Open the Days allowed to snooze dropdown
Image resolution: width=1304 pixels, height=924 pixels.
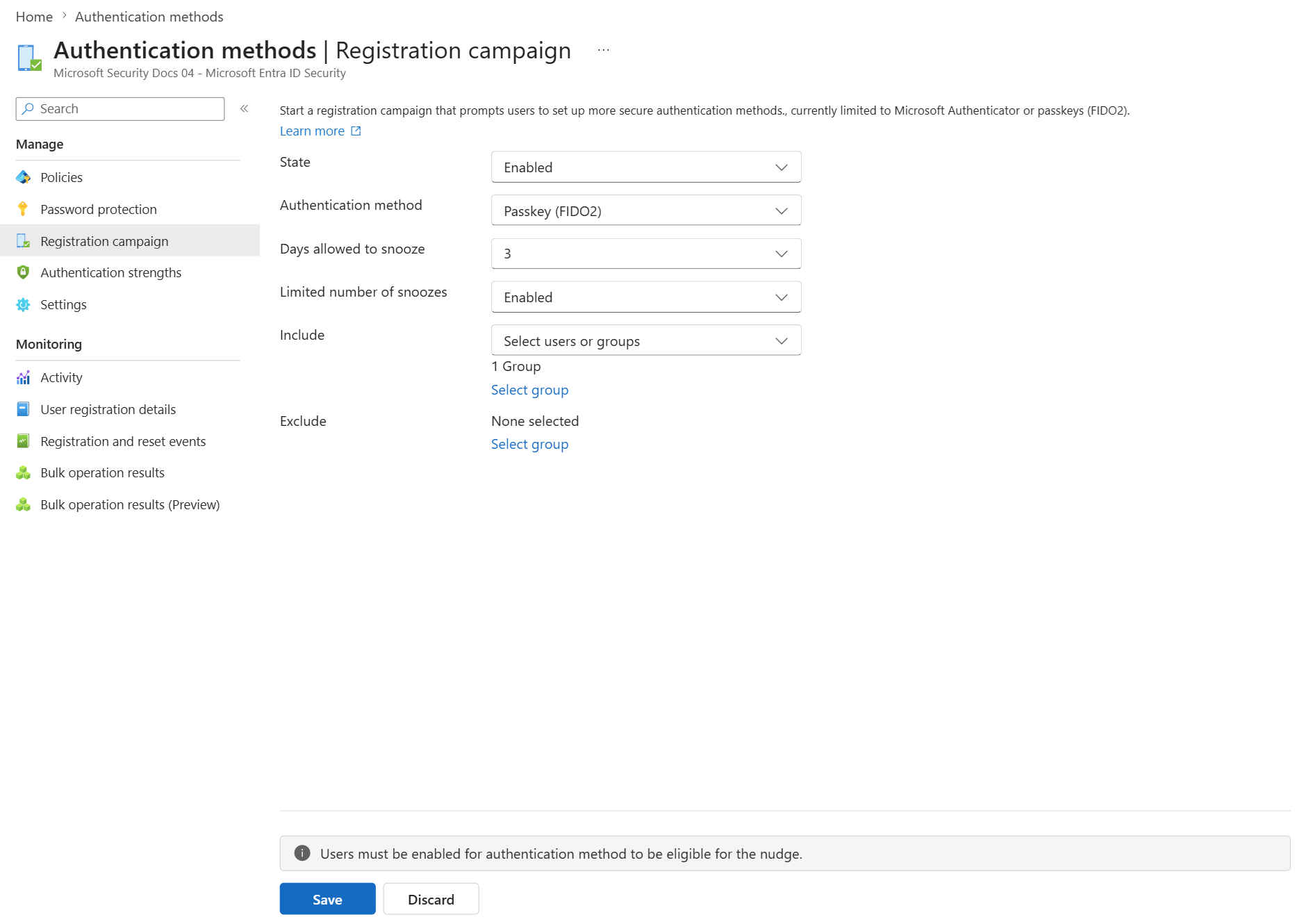[646, 254]
